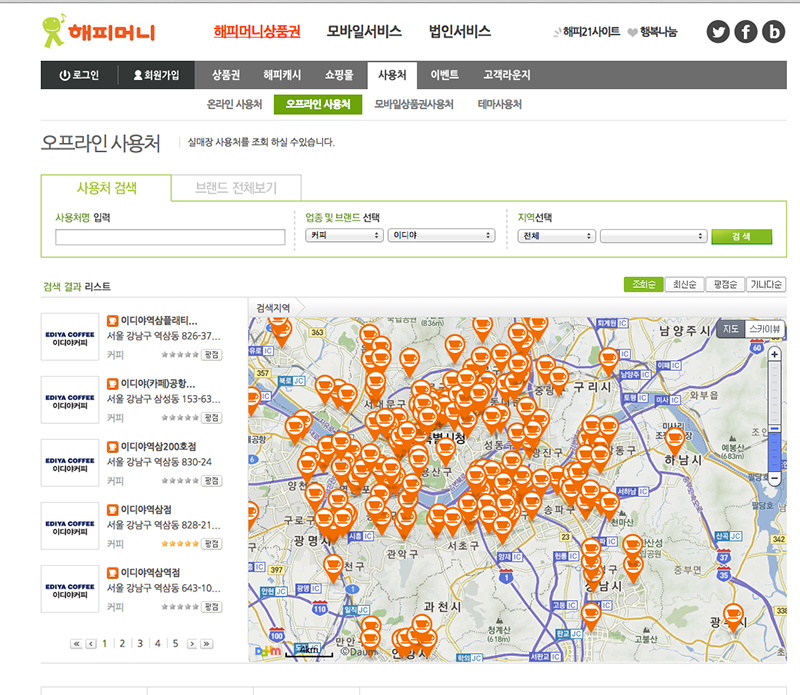Viewport: 800px width, 695px height.
Task: Click the 로그인 power icon button
Action: pyautogui.click(x=79, y=75)
